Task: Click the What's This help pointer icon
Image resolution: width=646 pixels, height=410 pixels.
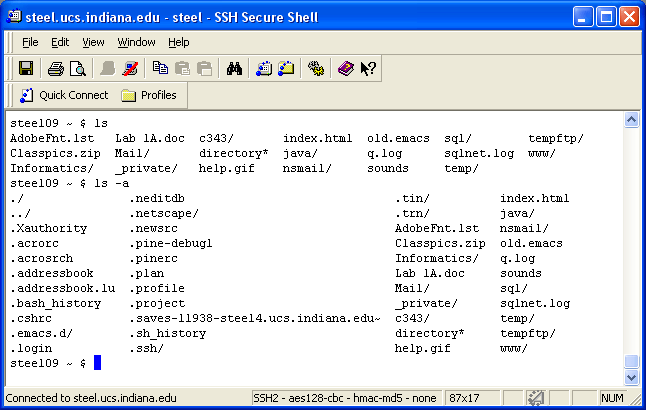Action: pos(368,68)
